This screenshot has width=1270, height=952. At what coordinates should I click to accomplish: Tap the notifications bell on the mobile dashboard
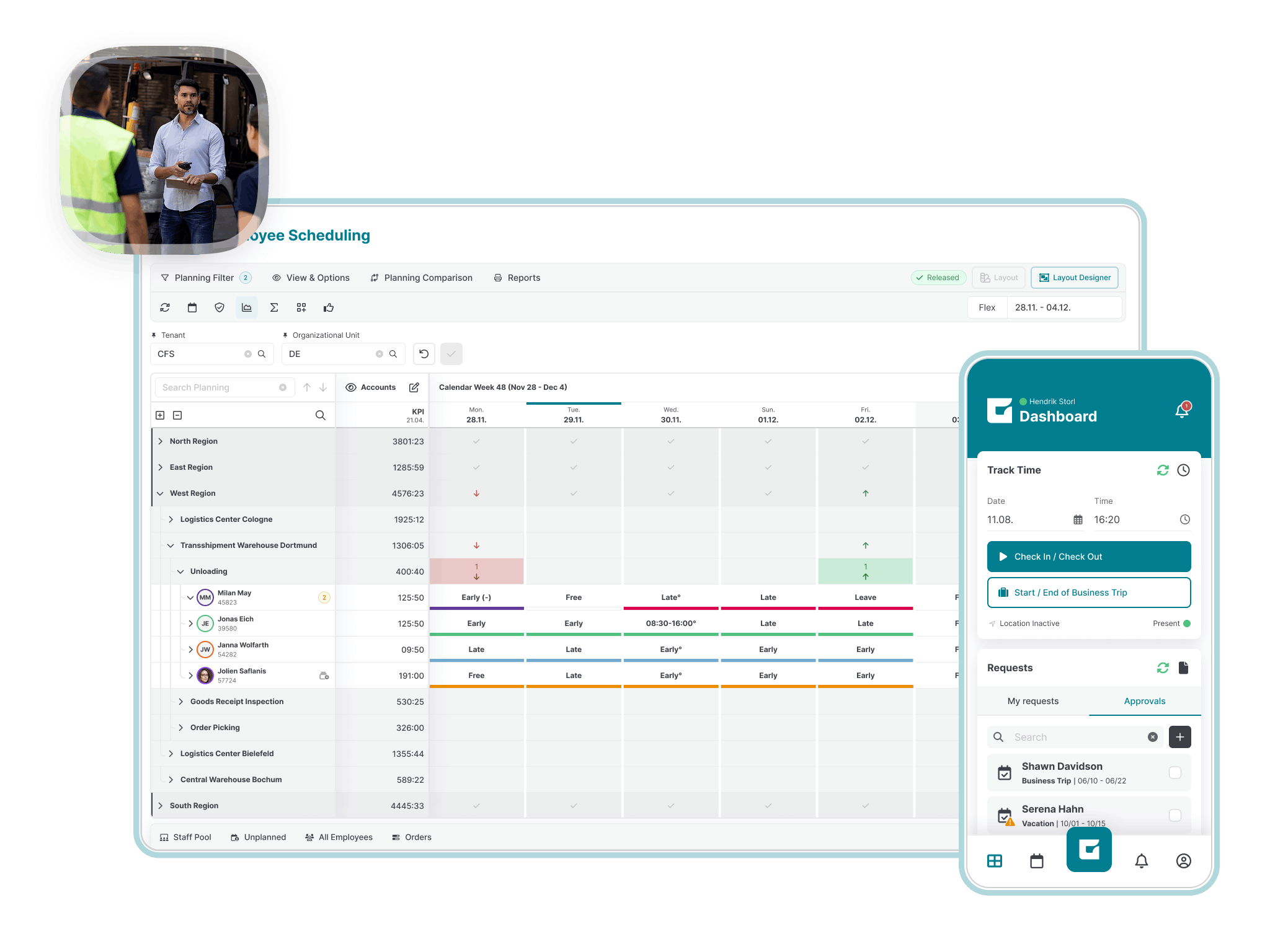1181,409
